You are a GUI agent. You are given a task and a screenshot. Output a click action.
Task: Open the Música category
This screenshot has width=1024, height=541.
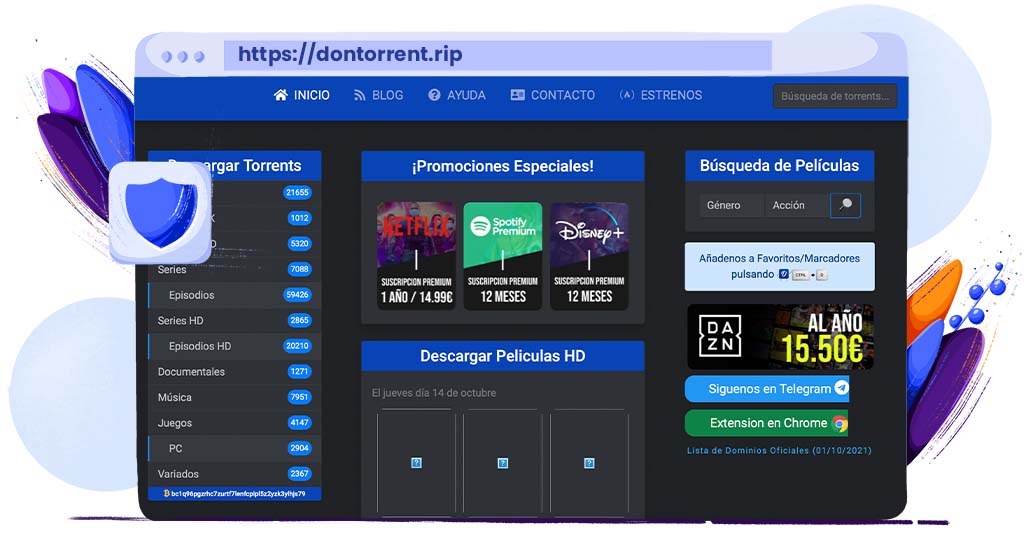[234, 397]
